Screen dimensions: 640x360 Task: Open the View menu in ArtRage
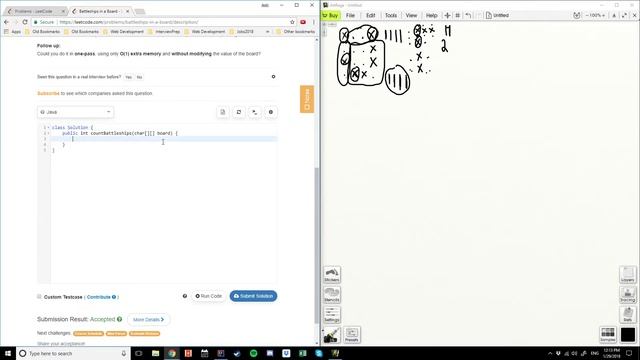coord(411,16)
